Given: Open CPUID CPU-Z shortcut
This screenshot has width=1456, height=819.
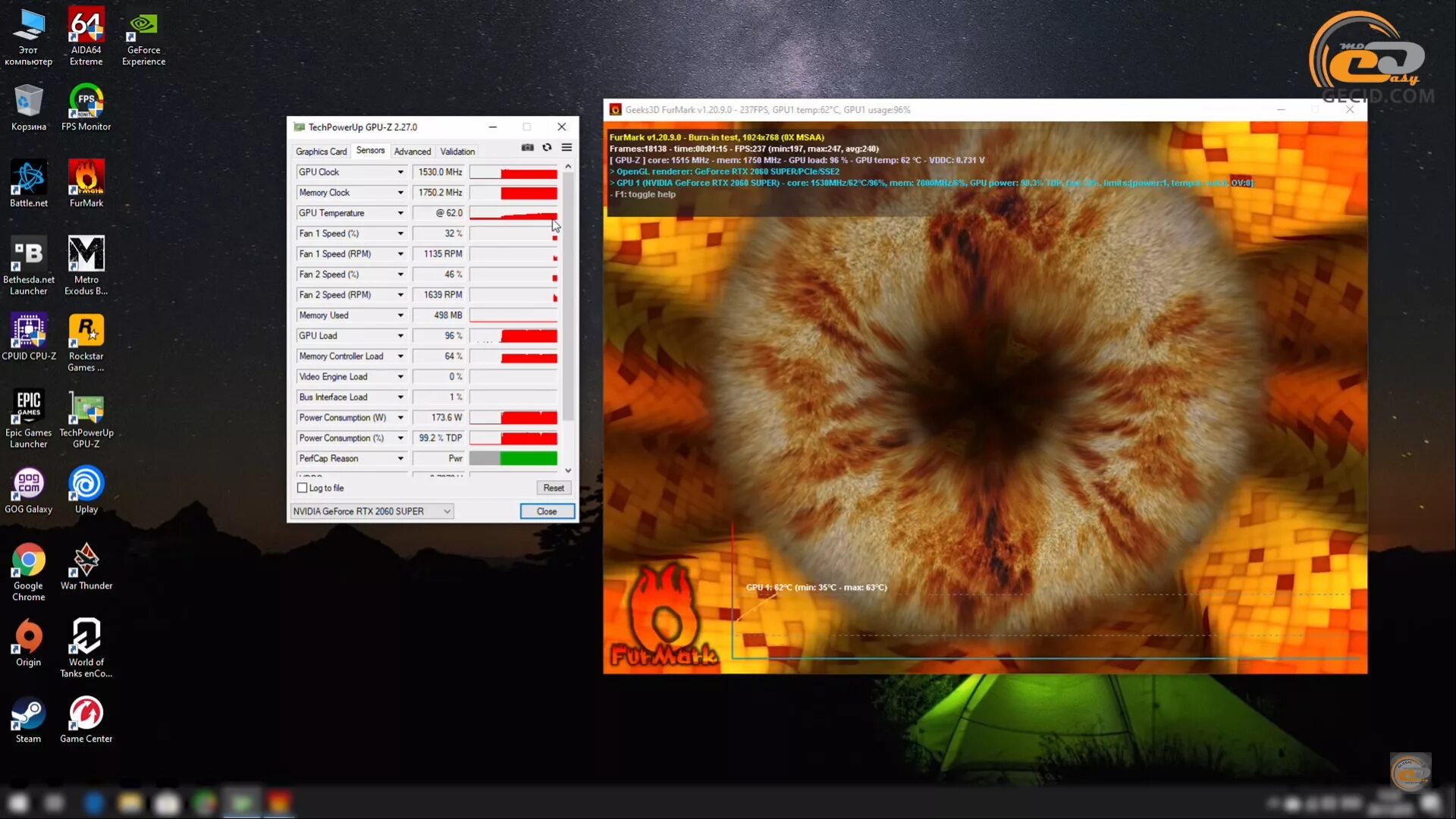Looking at the screenshot, I should point(29,336).
